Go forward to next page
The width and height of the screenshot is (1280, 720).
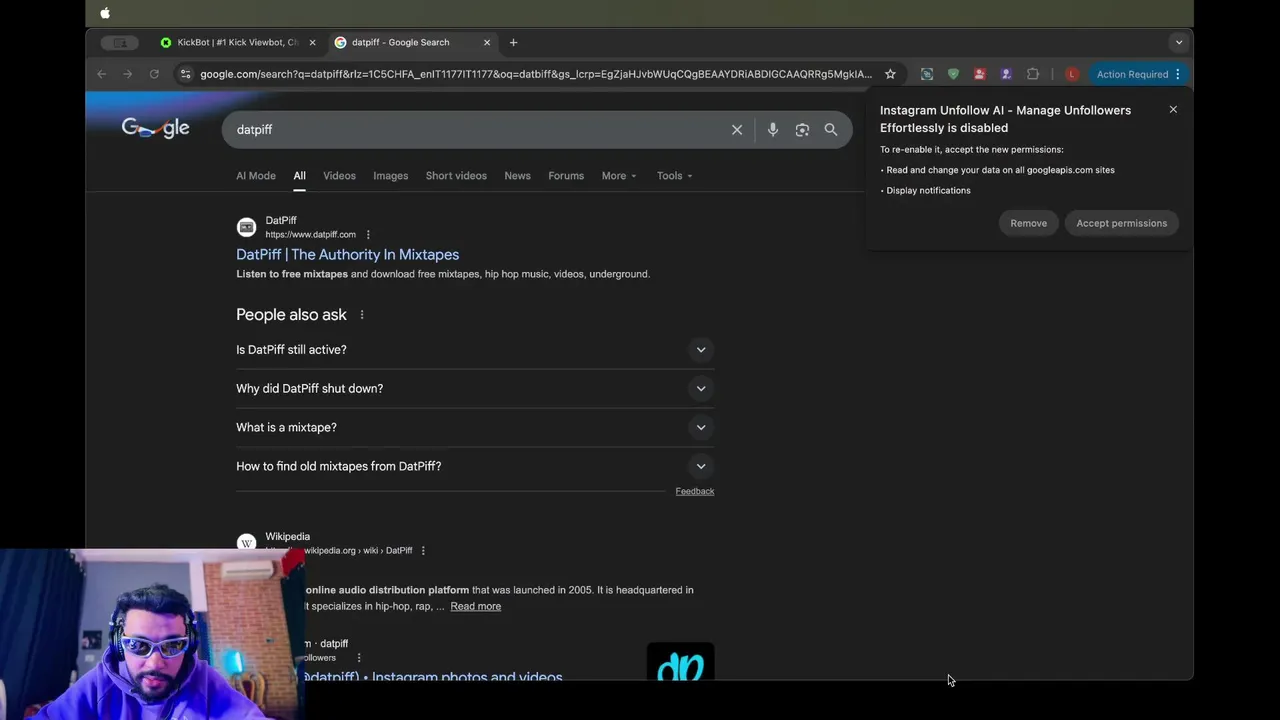[x=127, y=74]
